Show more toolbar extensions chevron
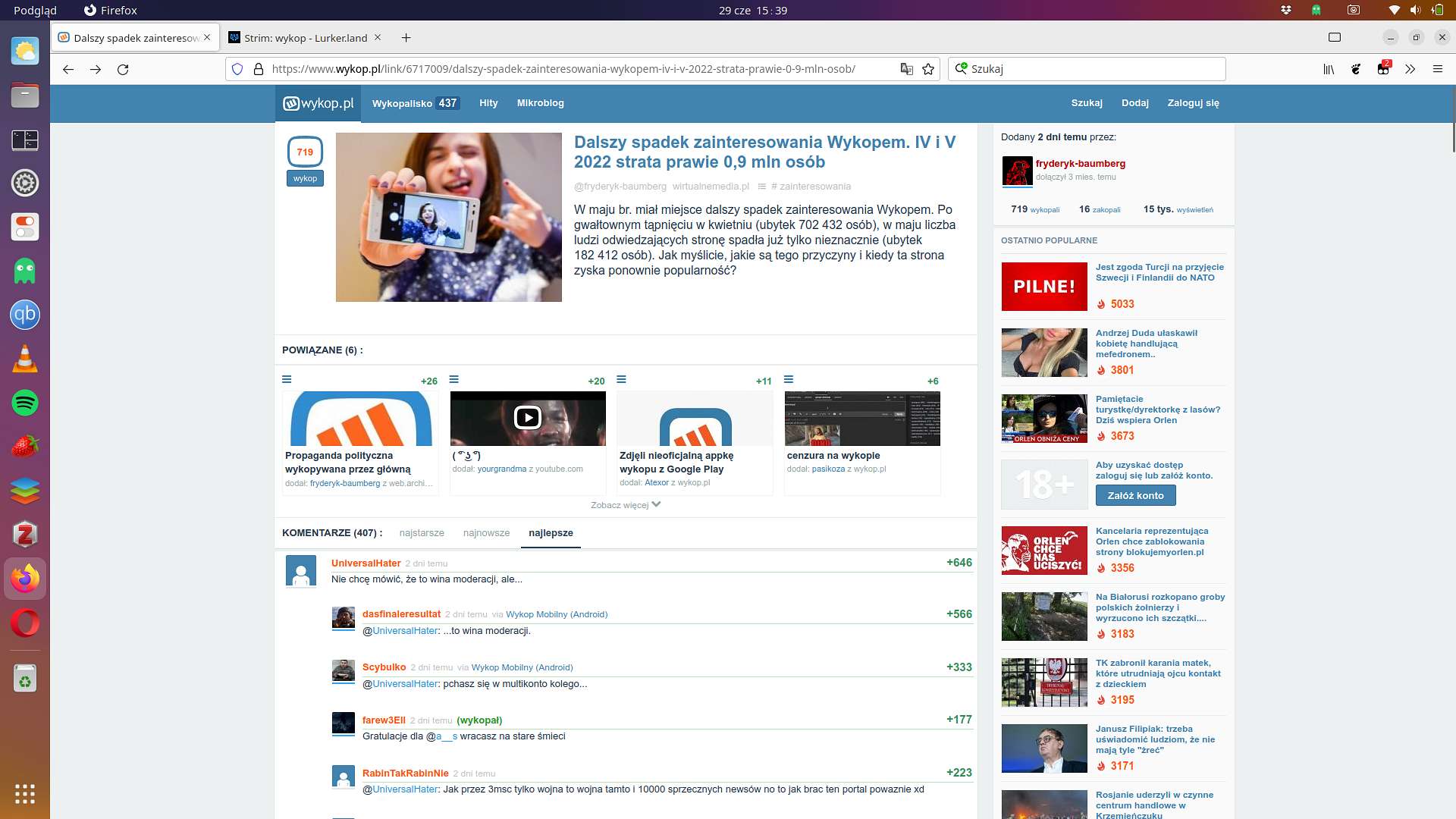1456x819 pixels. pyautogui.click(x=1410, y=69)
